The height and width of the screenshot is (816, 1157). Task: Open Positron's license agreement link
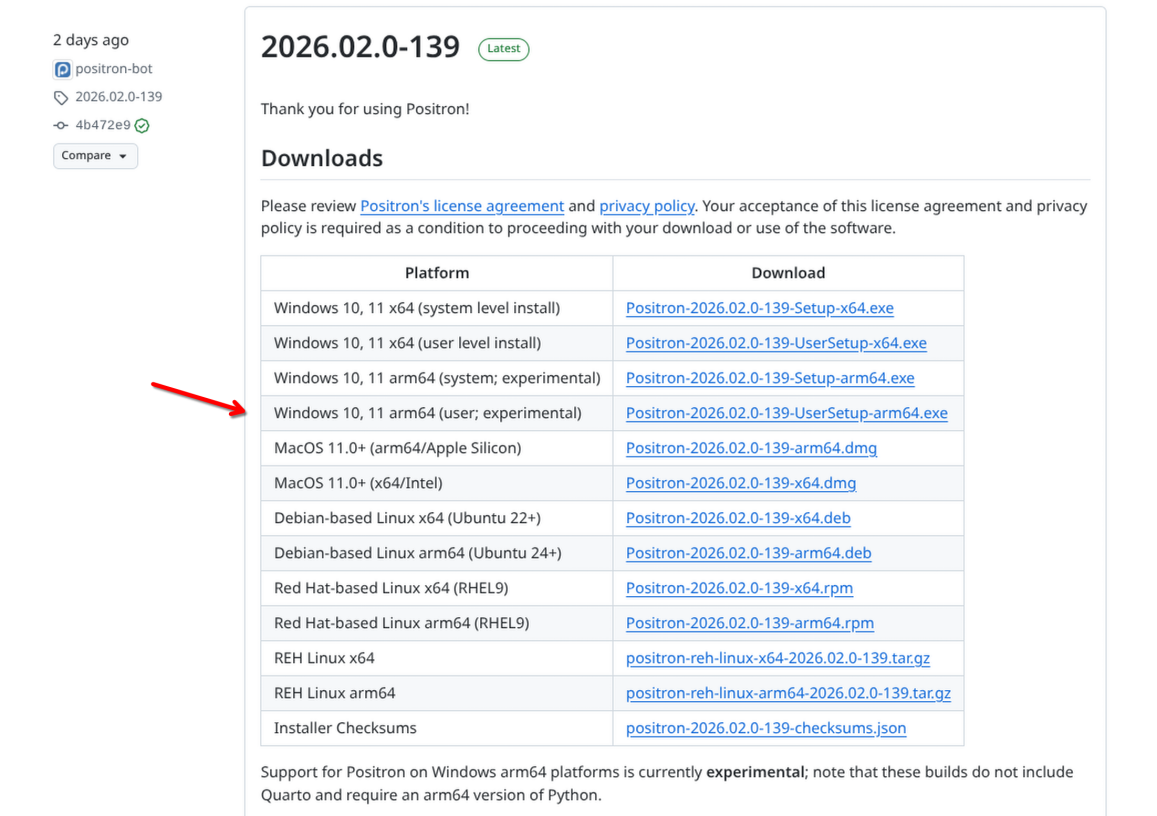(462, 206)
